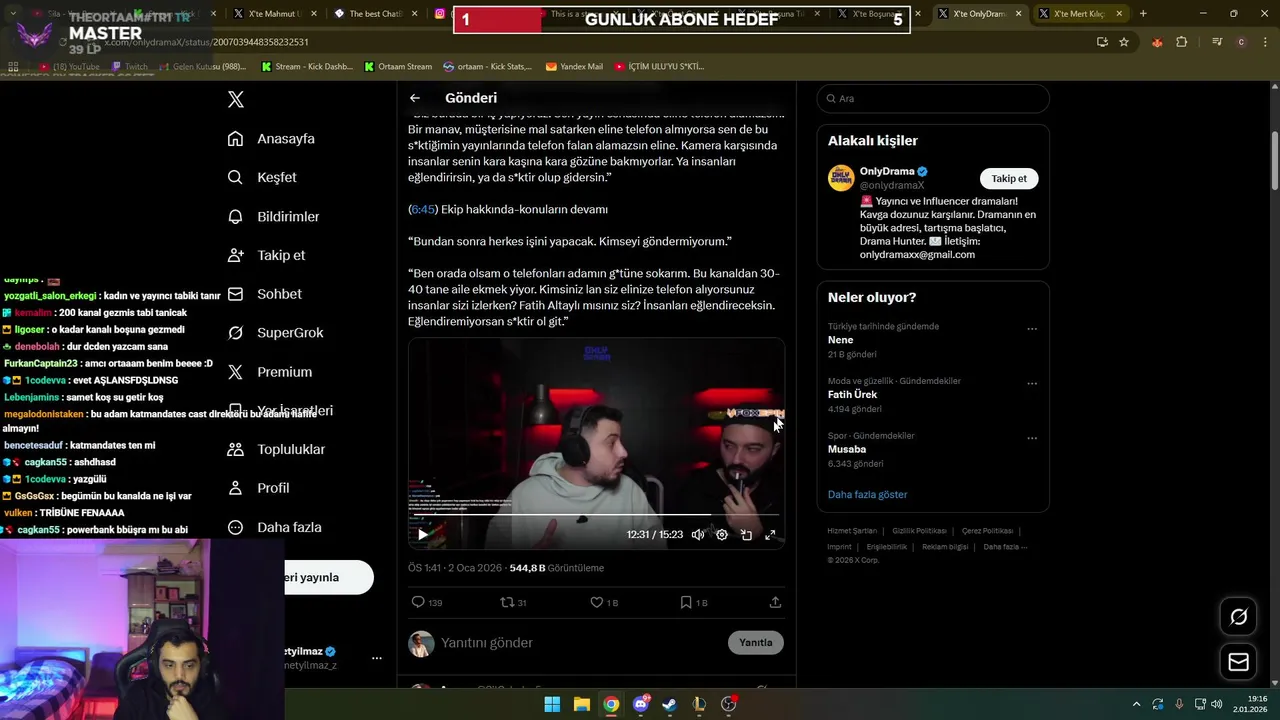Follow OnlyDrama with Takip et button
The image size is (1280, 720).
click(1009, 178)
